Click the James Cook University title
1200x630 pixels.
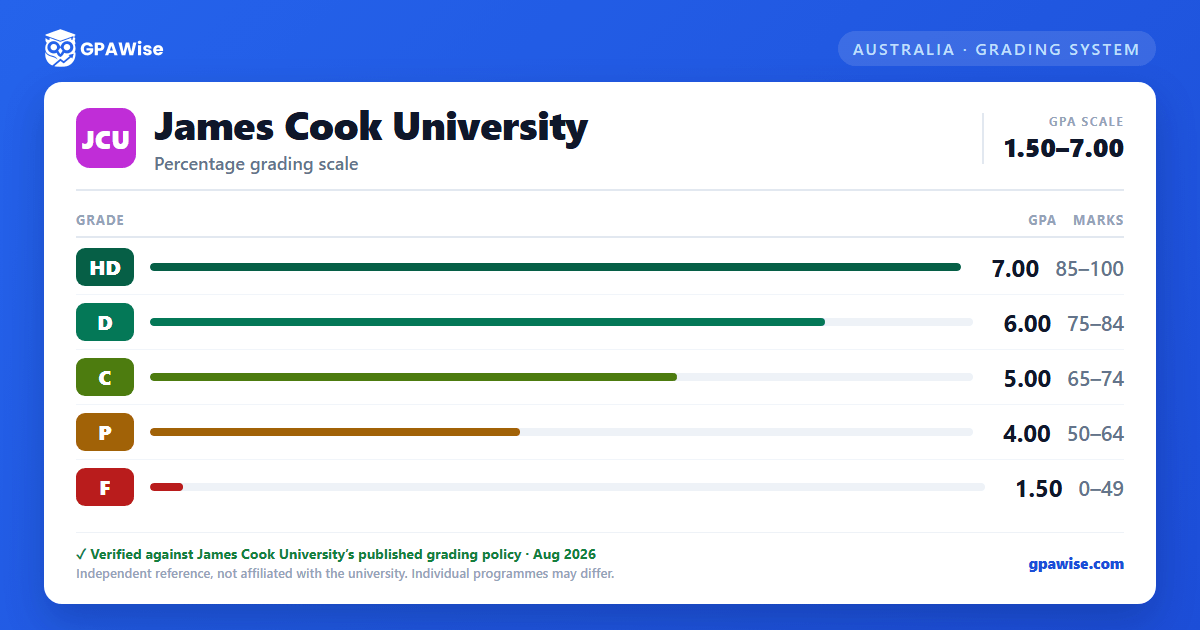coord(371,127)
